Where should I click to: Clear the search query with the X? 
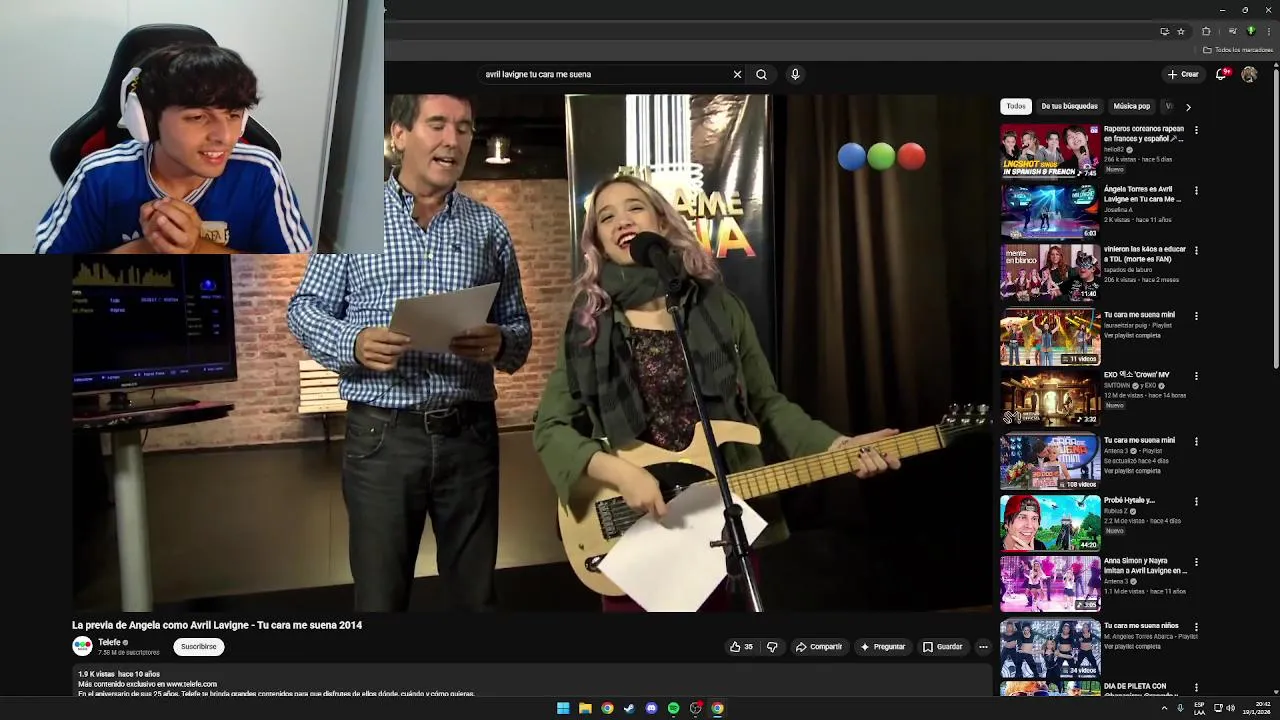pyautogui.click(x=737, y=74)
